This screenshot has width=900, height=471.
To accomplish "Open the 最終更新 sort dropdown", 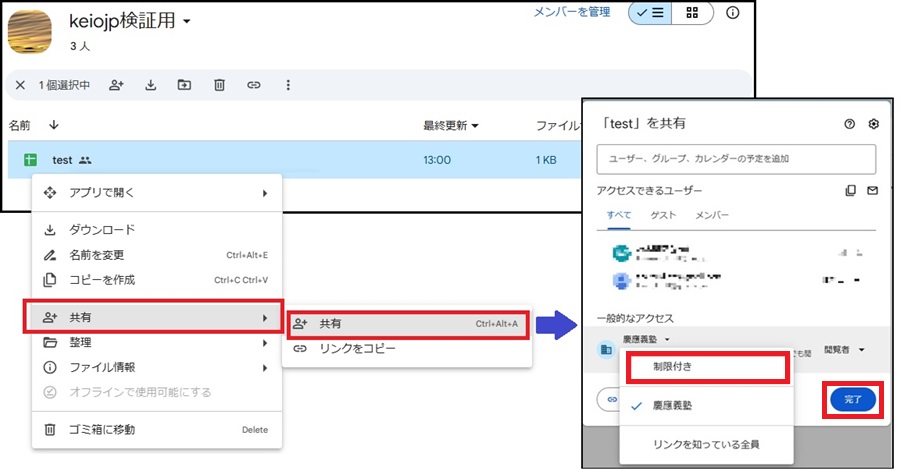I will coord(451,126).
